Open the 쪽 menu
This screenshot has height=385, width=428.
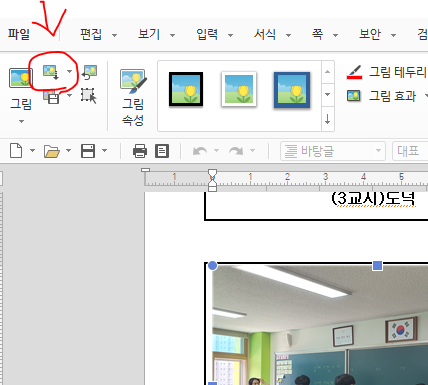317,34
